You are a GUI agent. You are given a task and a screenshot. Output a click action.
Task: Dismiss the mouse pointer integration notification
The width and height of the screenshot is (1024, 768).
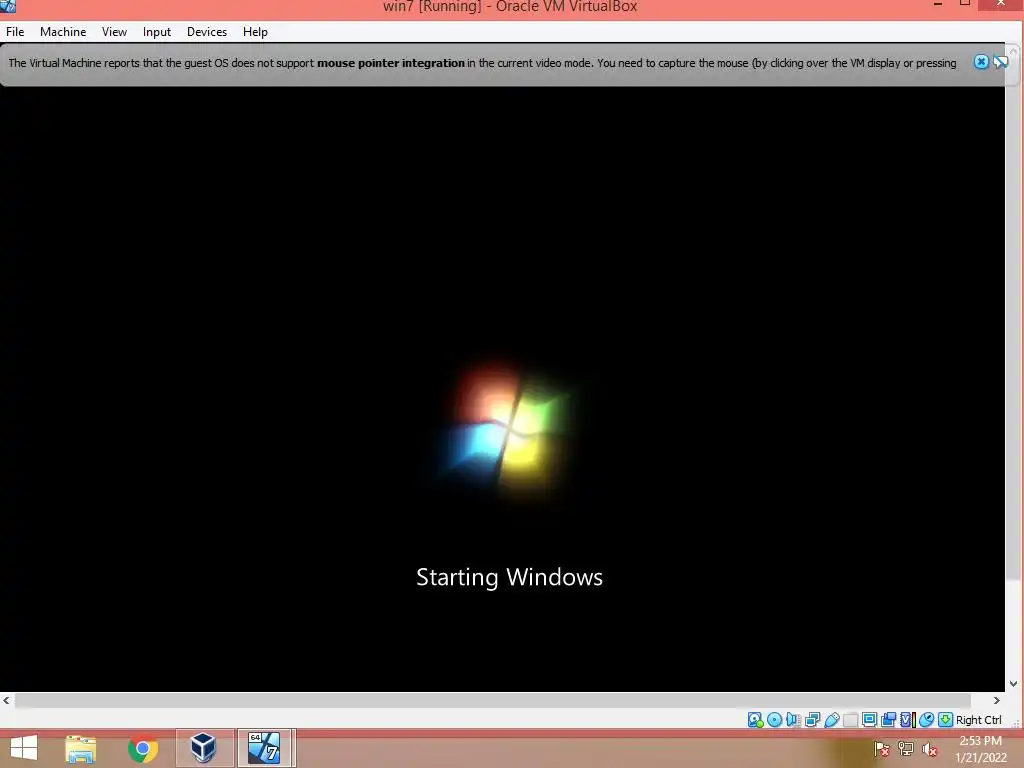click(x=981, y=62)
